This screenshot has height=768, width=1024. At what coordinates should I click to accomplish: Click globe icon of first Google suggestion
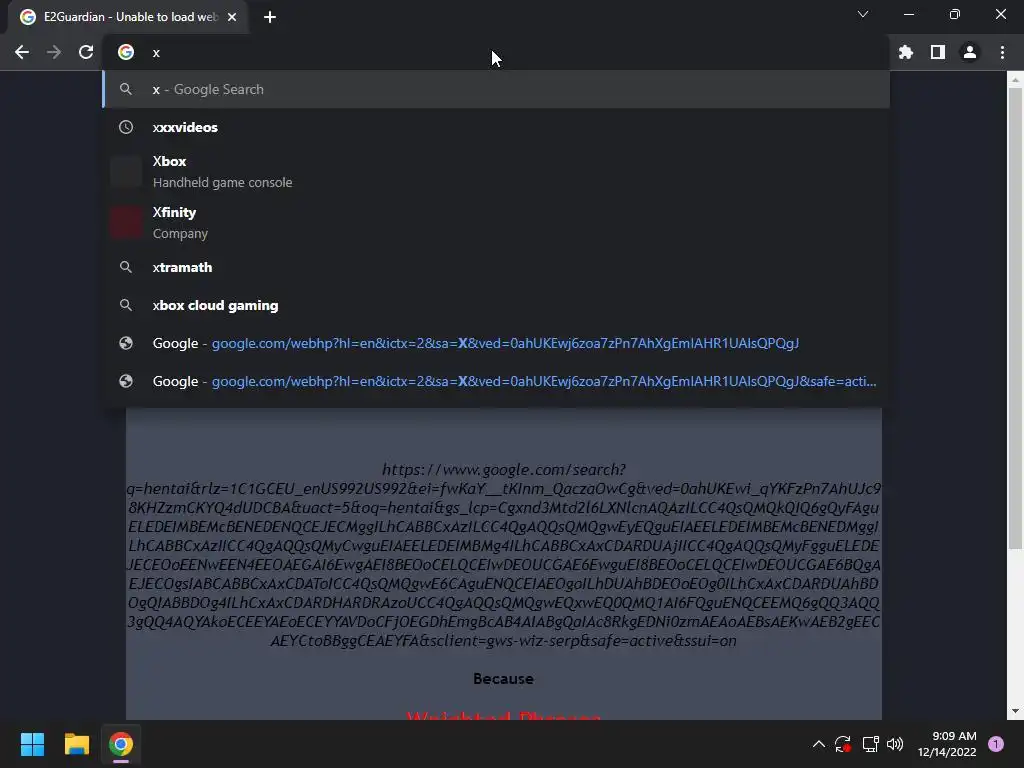point(126,343)
